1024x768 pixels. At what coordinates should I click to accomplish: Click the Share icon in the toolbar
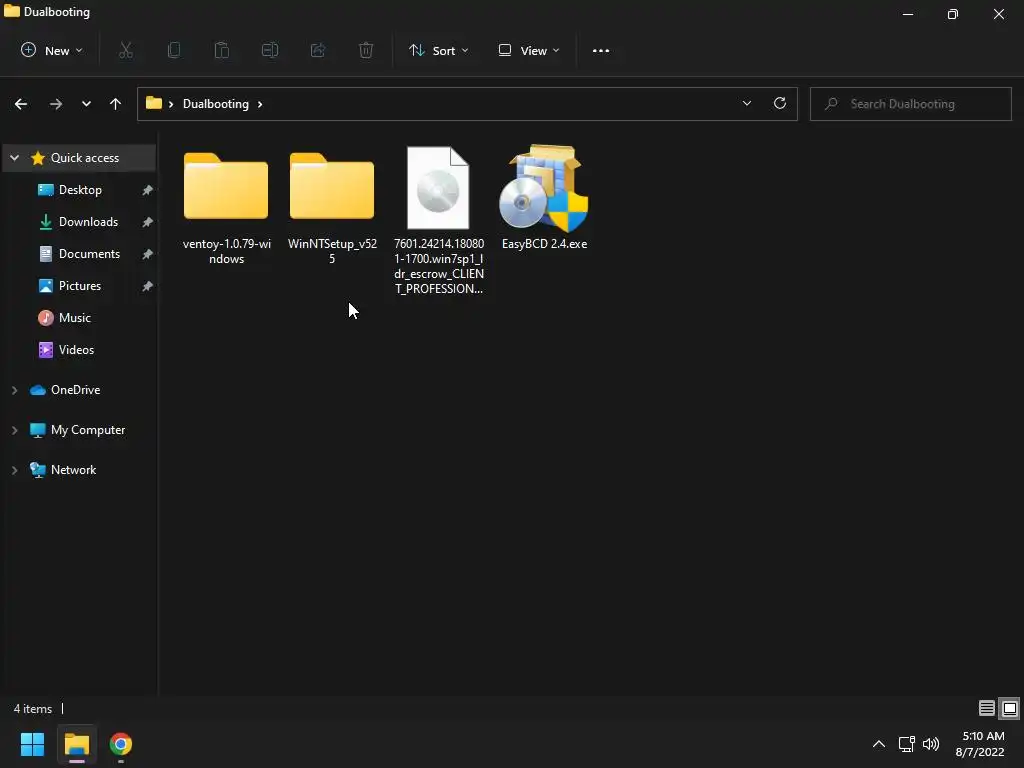click(x=318, y=50)
